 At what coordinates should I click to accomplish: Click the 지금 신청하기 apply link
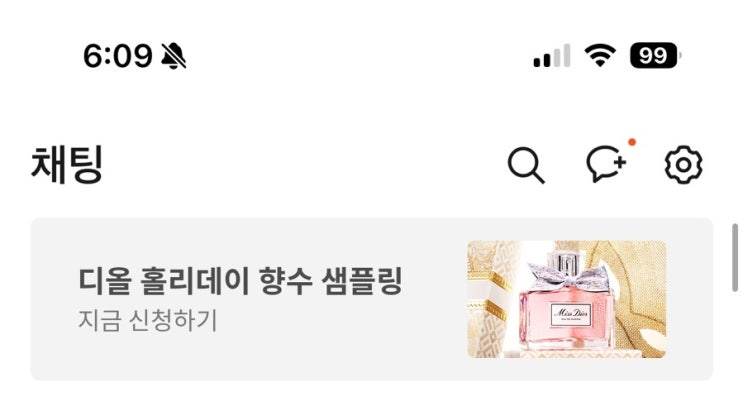click(x=147, y=320)
